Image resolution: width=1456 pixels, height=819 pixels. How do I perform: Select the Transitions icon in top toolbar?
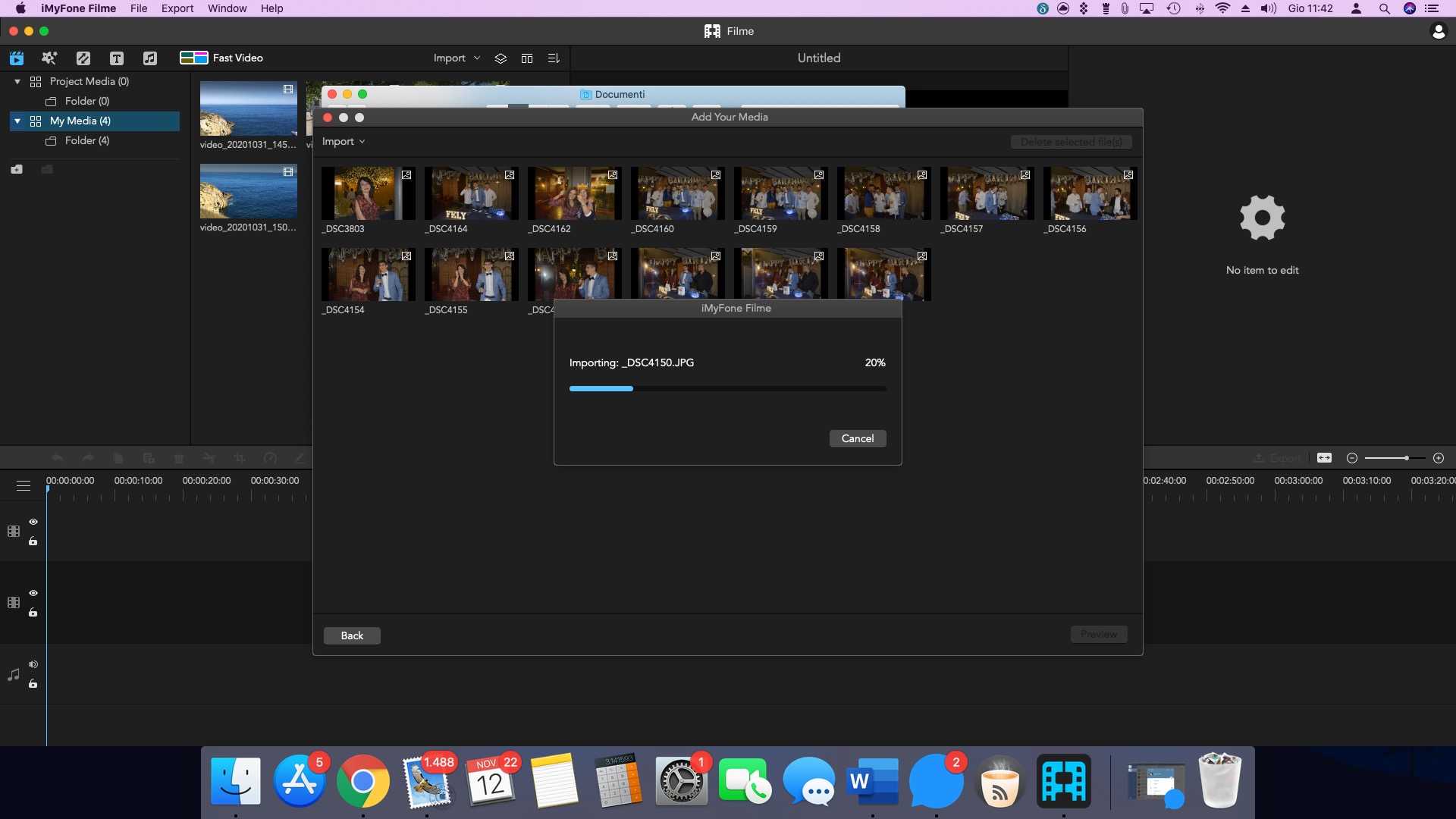83,58
